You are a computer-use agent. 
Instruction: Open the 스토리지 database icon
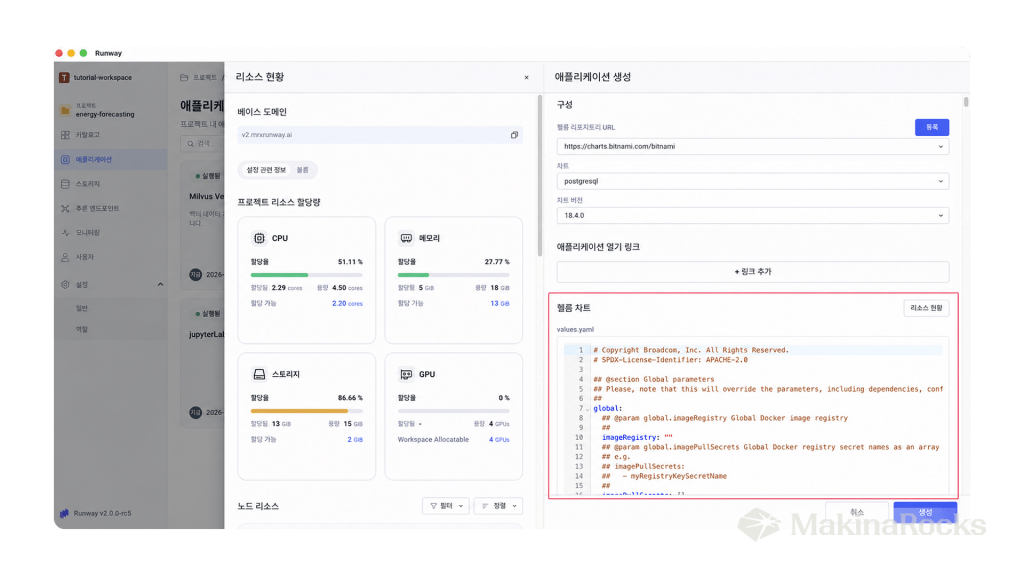[65, 184]
